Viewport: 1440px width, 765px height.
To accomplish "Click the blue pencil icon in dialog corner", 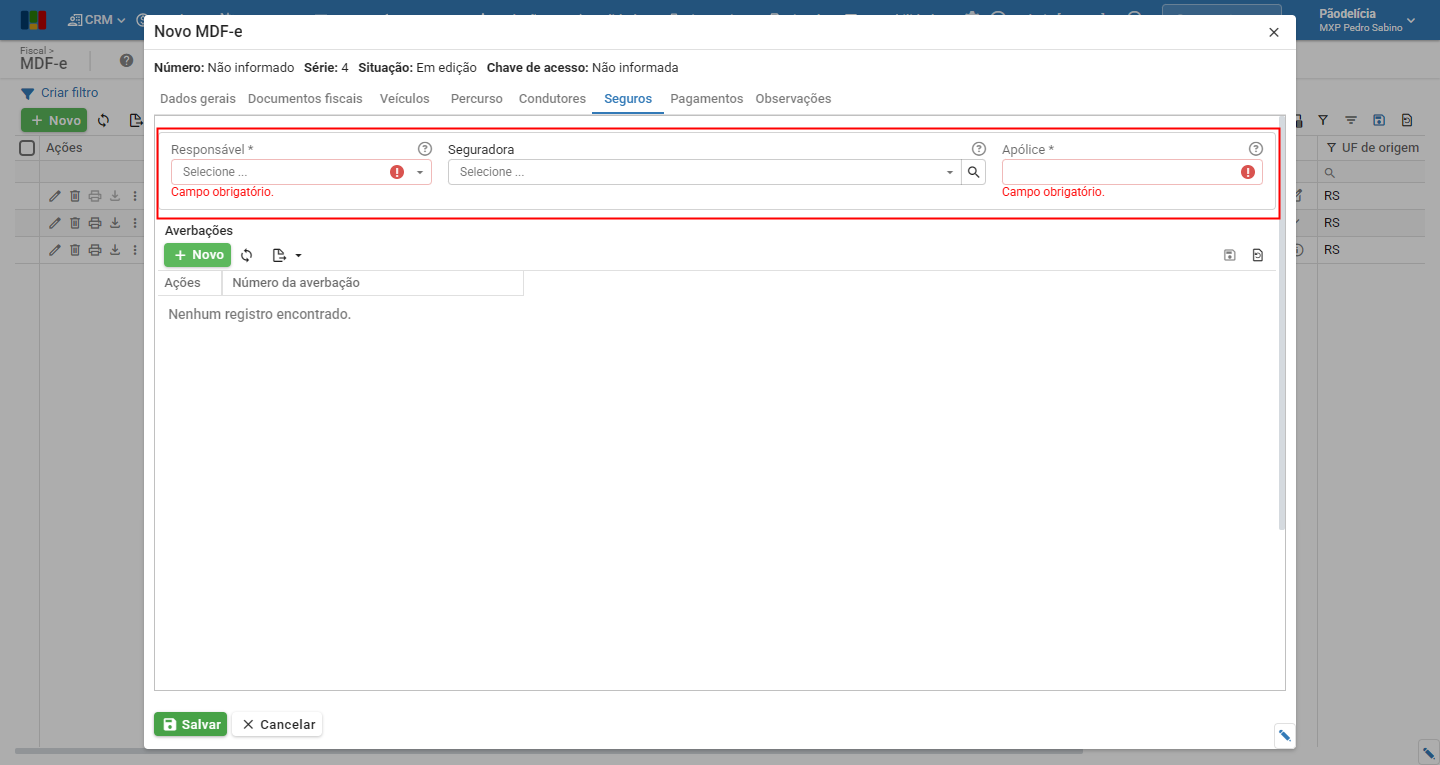I will pyautogui.click(x=1285, y=736).
